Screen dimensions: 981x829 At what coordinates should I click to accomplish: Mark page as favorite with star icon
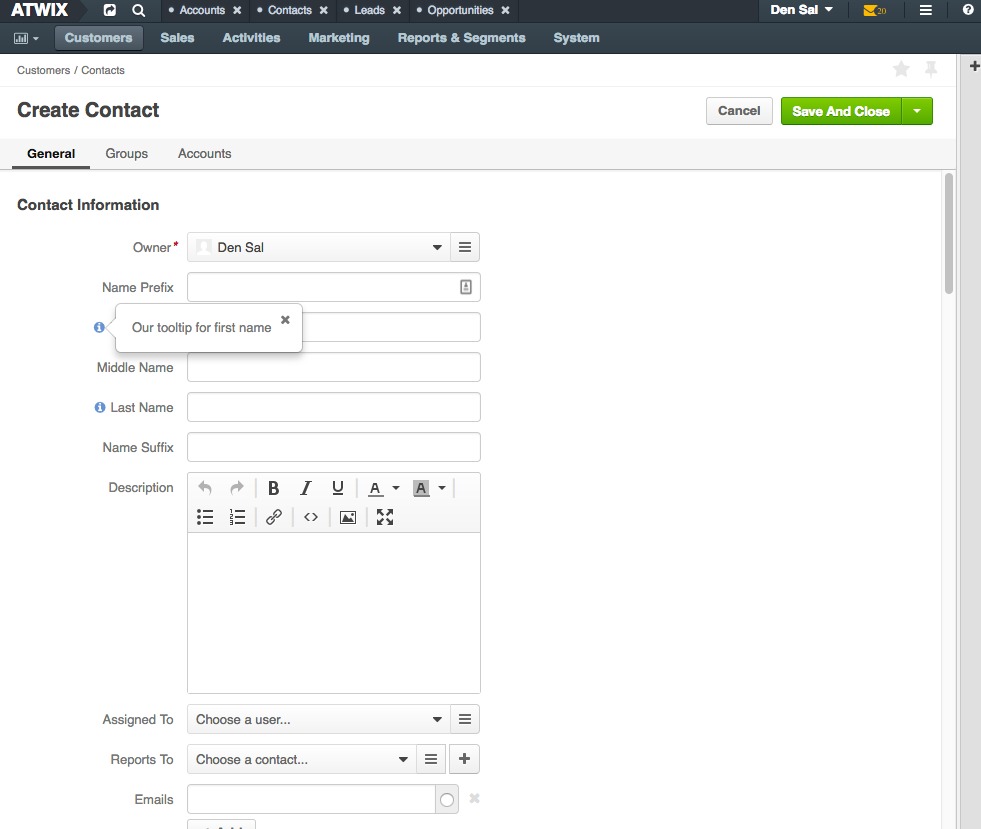[901, 69]
